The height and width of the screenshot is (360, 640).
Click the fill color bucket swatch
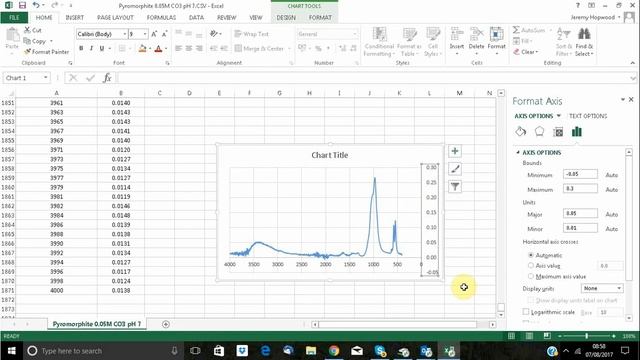coord(142,49)
